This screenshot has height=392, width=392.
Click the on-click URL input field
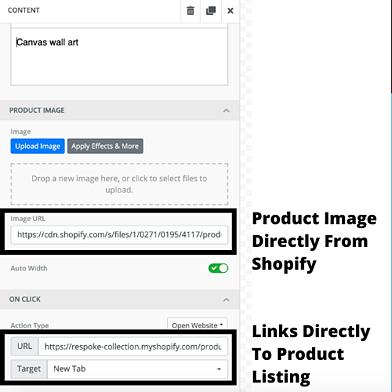click(x=133, y=347)
